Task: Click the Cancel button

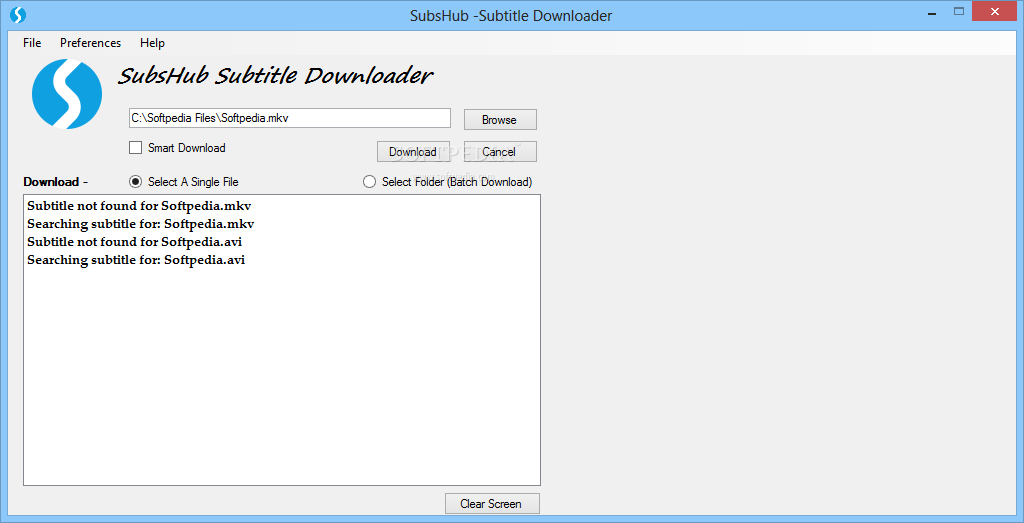Action: (500, 151)
